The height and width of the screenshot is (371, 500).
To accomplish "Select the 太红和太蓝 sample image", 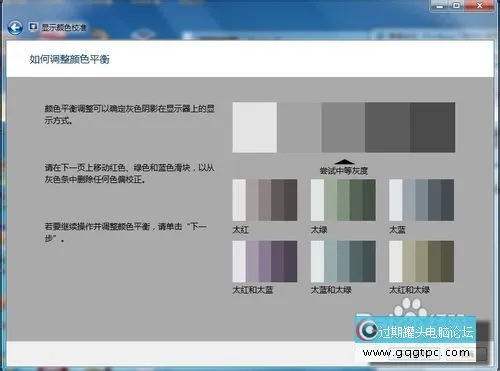I will click(x=265, y=261).
